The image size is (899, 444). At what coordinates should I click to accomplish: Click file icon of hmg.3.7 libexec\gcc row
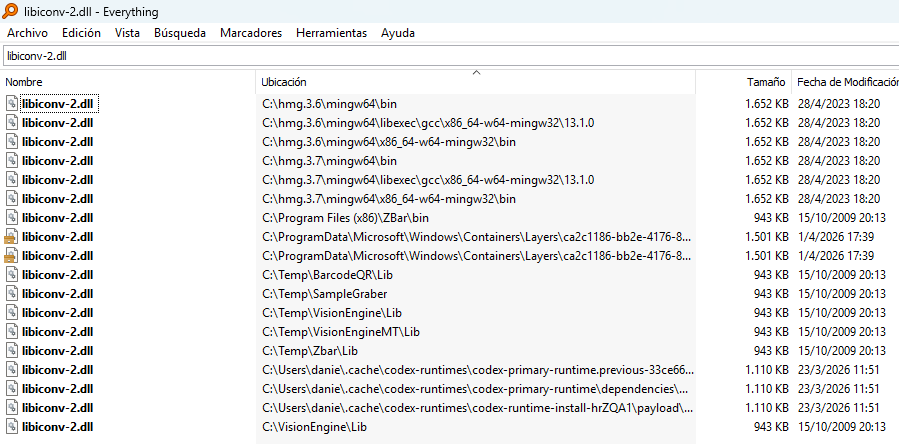point(12,180)
